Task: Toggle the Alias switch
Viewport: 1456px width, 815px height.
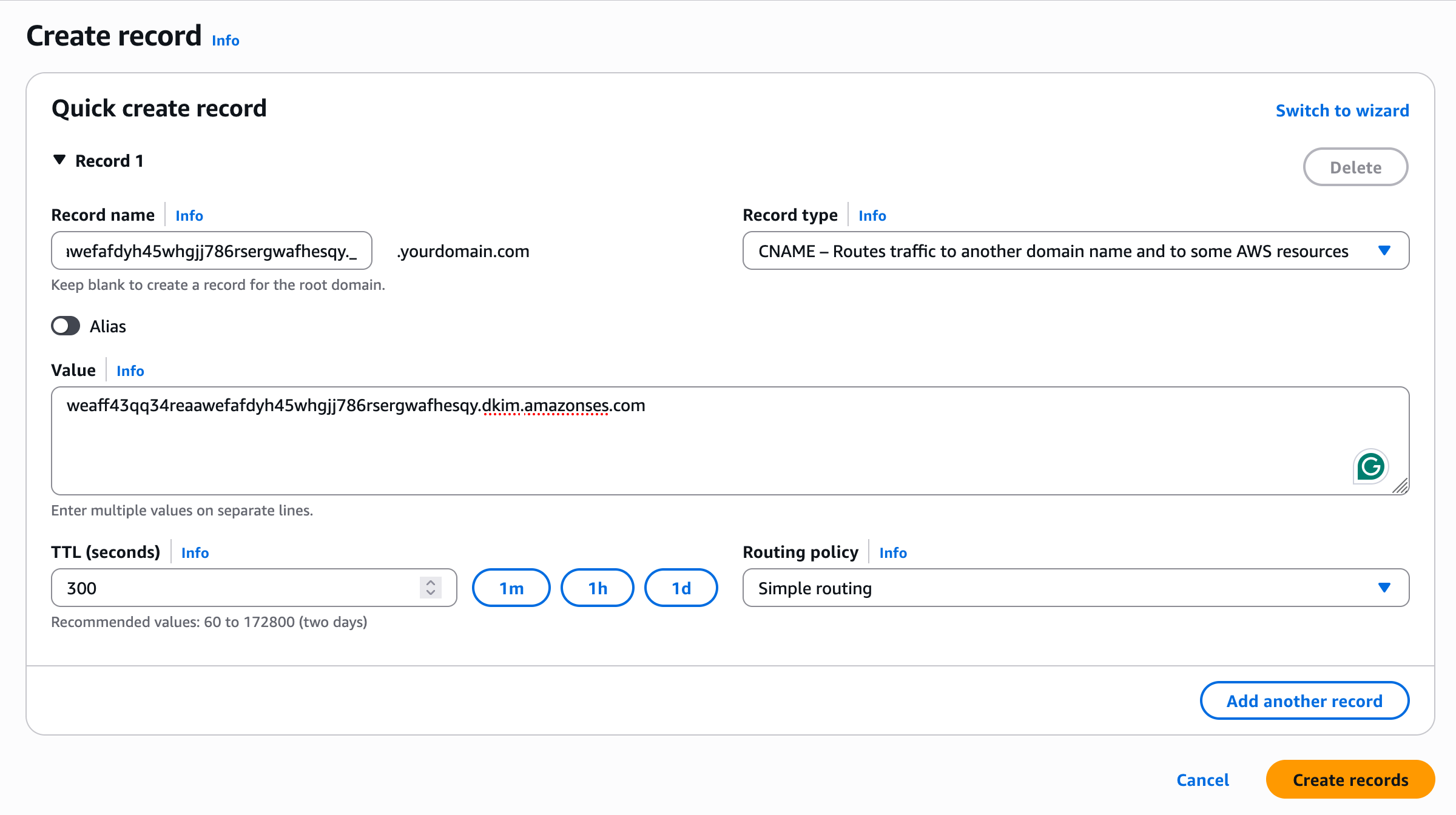Action: (66, 326)
